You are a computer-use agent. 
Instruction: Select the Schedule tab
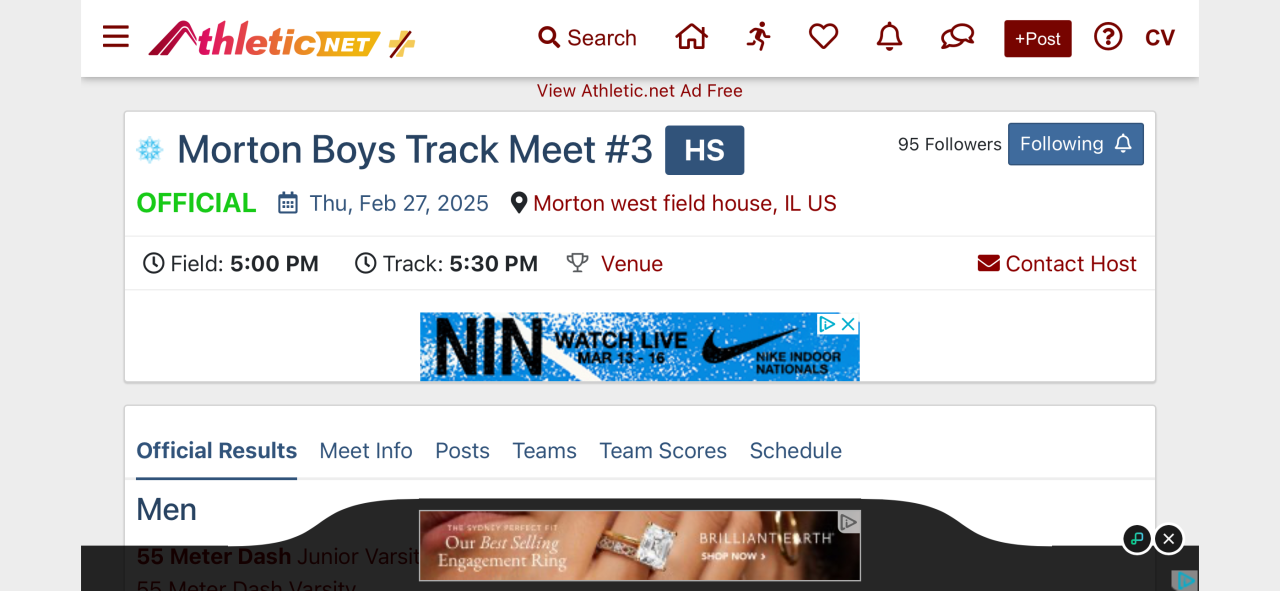click(796, 451)
